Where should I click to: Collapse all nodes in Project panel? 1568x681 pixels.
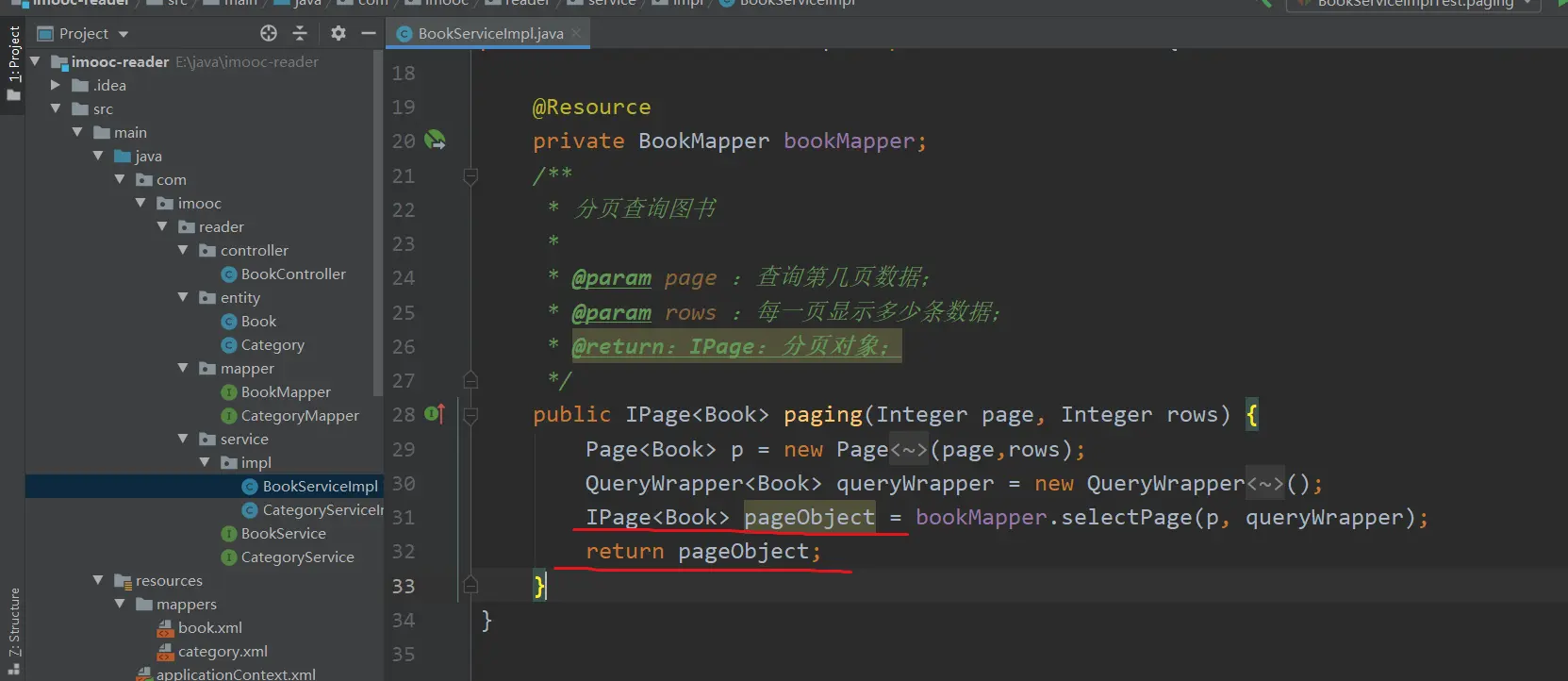coord(300,33)
